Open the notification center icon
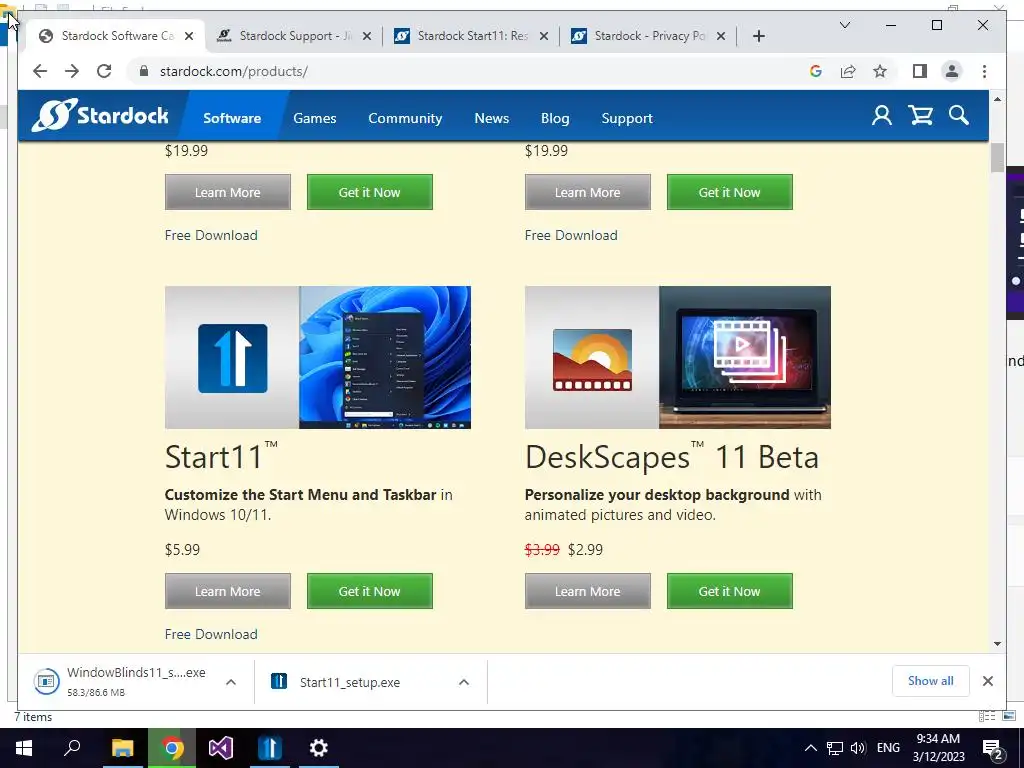Viewport: 1024px width, 768px height. (x=993, y=748)
